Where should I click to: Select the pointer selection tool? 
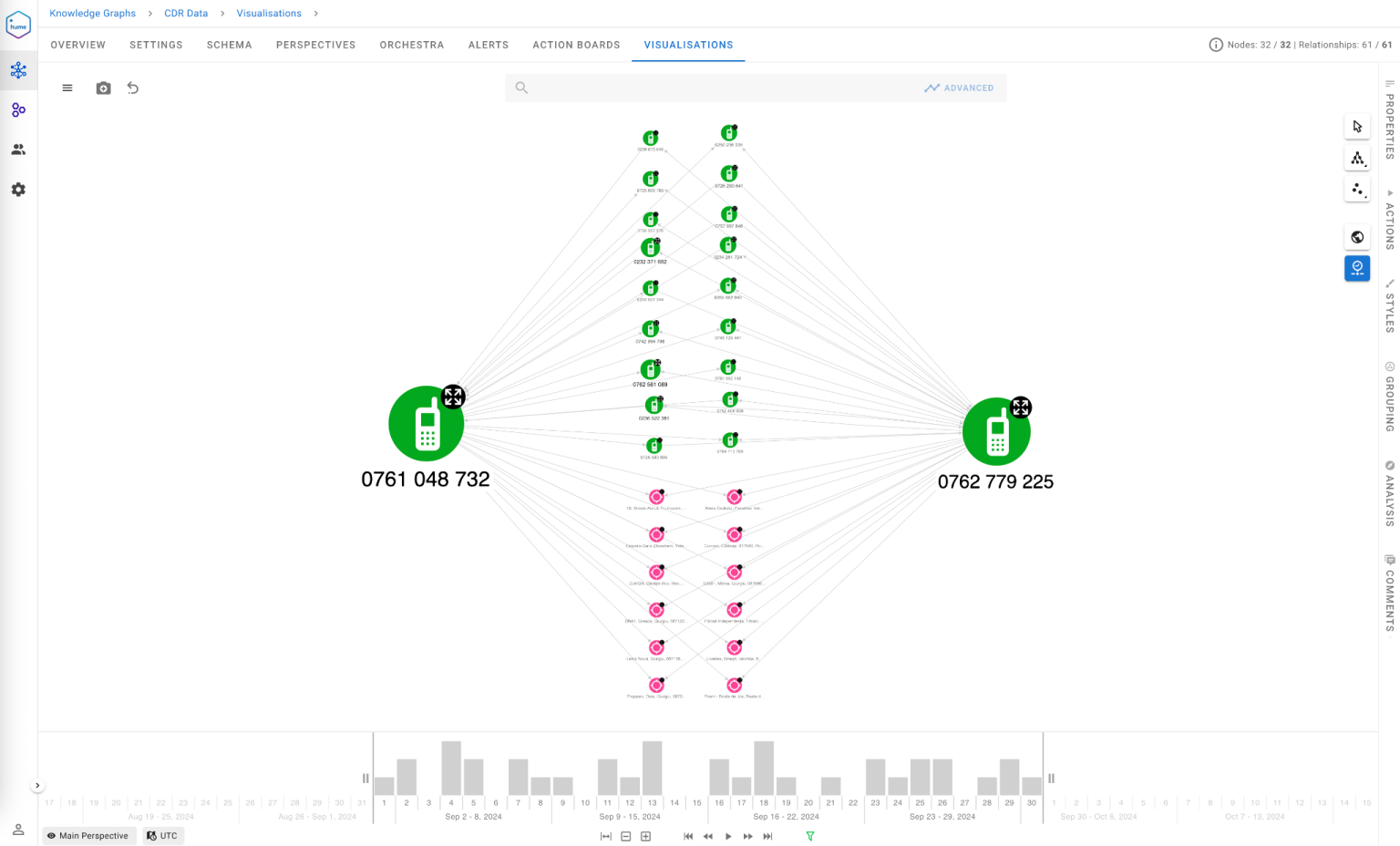1357,126
